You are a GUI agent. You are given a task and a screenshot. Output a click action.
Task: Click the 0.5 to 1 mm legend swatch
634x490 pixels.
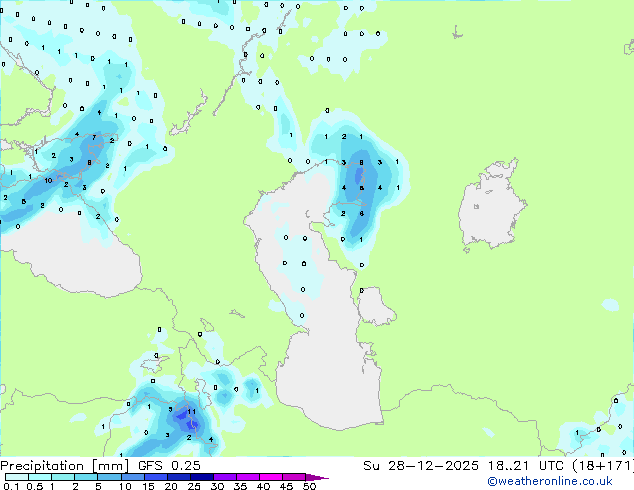pos(40,477)
